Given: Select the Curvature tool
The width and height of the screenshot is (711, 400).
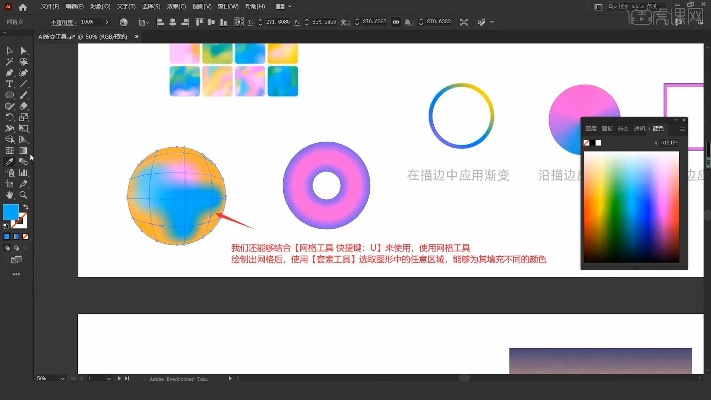Looking at the screenshot, I should pyautogui.click(x=24, y=73).
